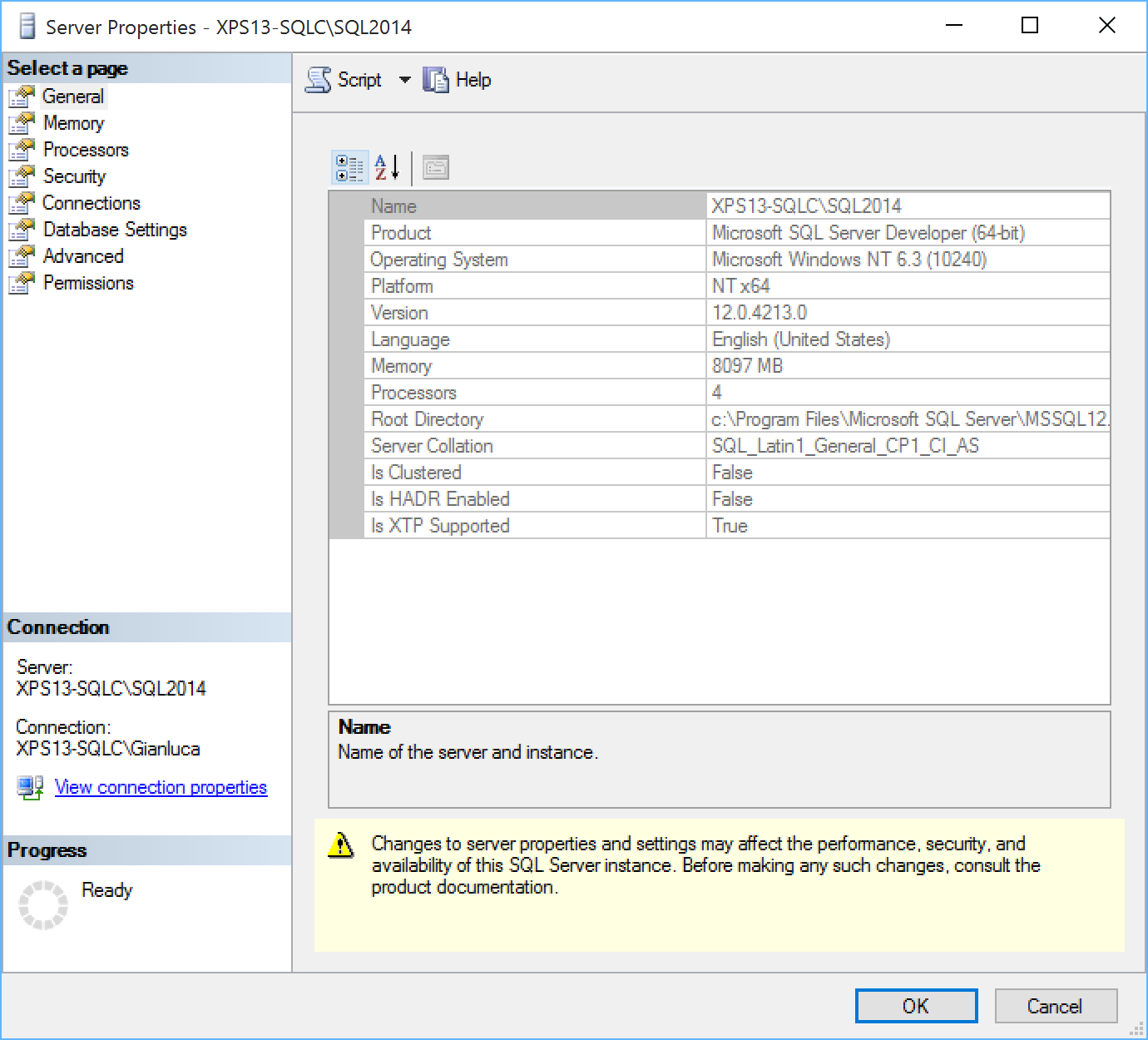Click the OK button

916,1006
